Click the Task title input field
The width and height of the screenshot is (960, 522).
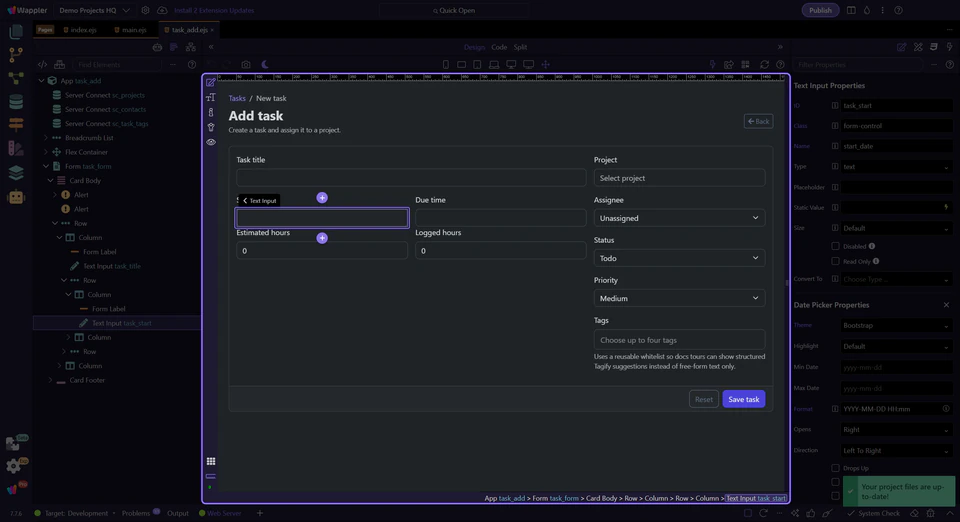tap(411, 178)
